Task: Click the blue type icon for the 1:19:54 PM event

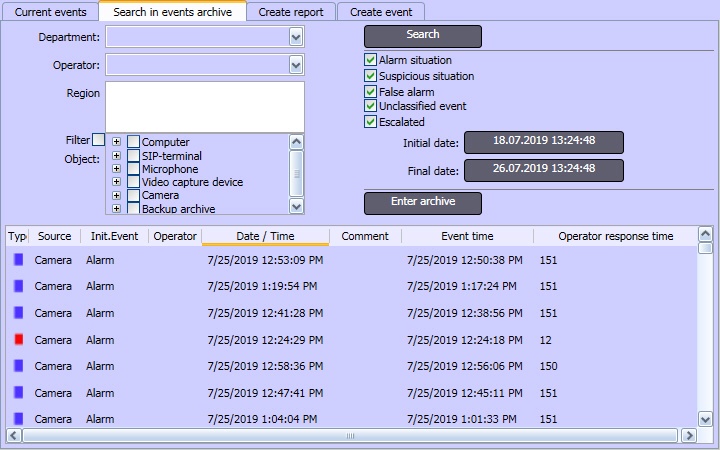Action: (18, 286)
